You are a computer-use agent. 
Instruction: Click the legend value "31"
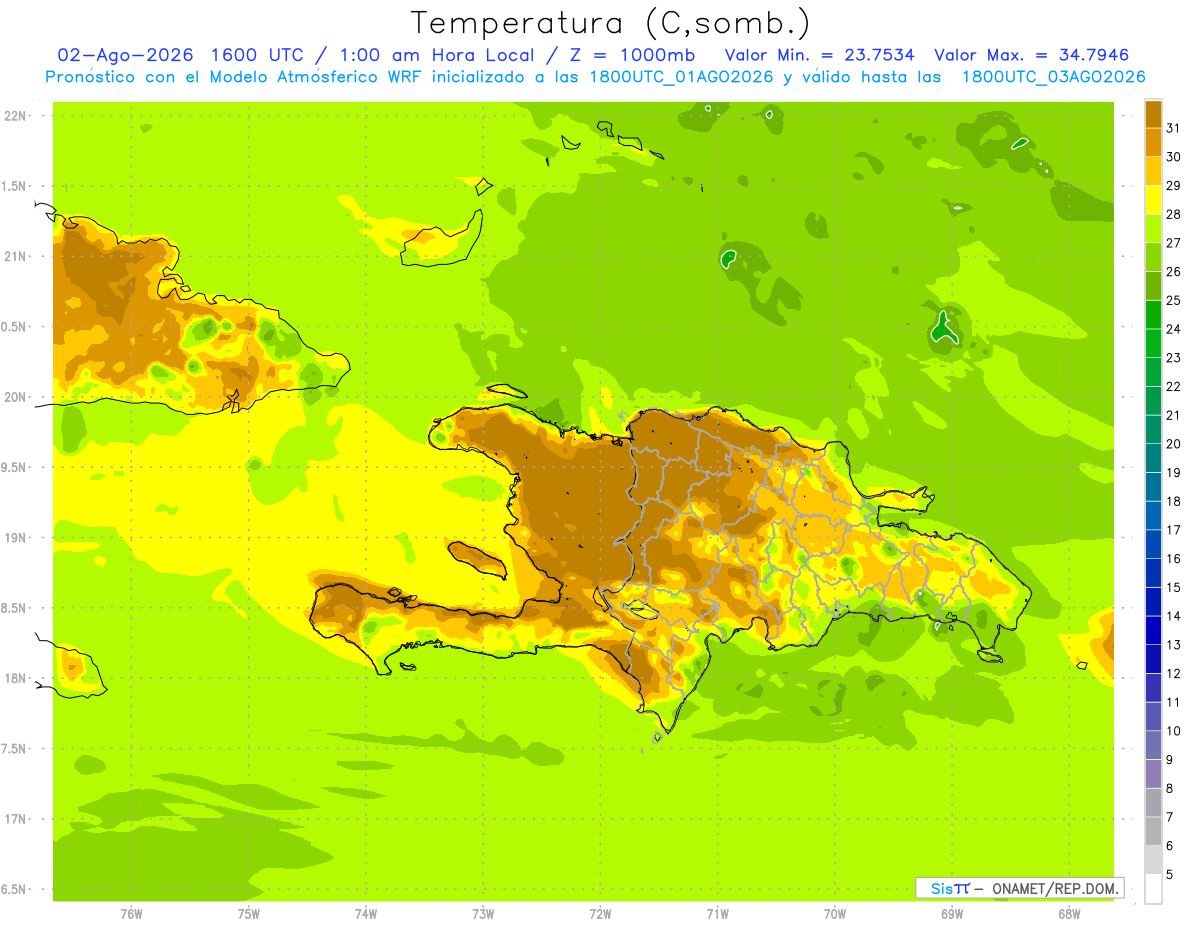pos(1174,128)
